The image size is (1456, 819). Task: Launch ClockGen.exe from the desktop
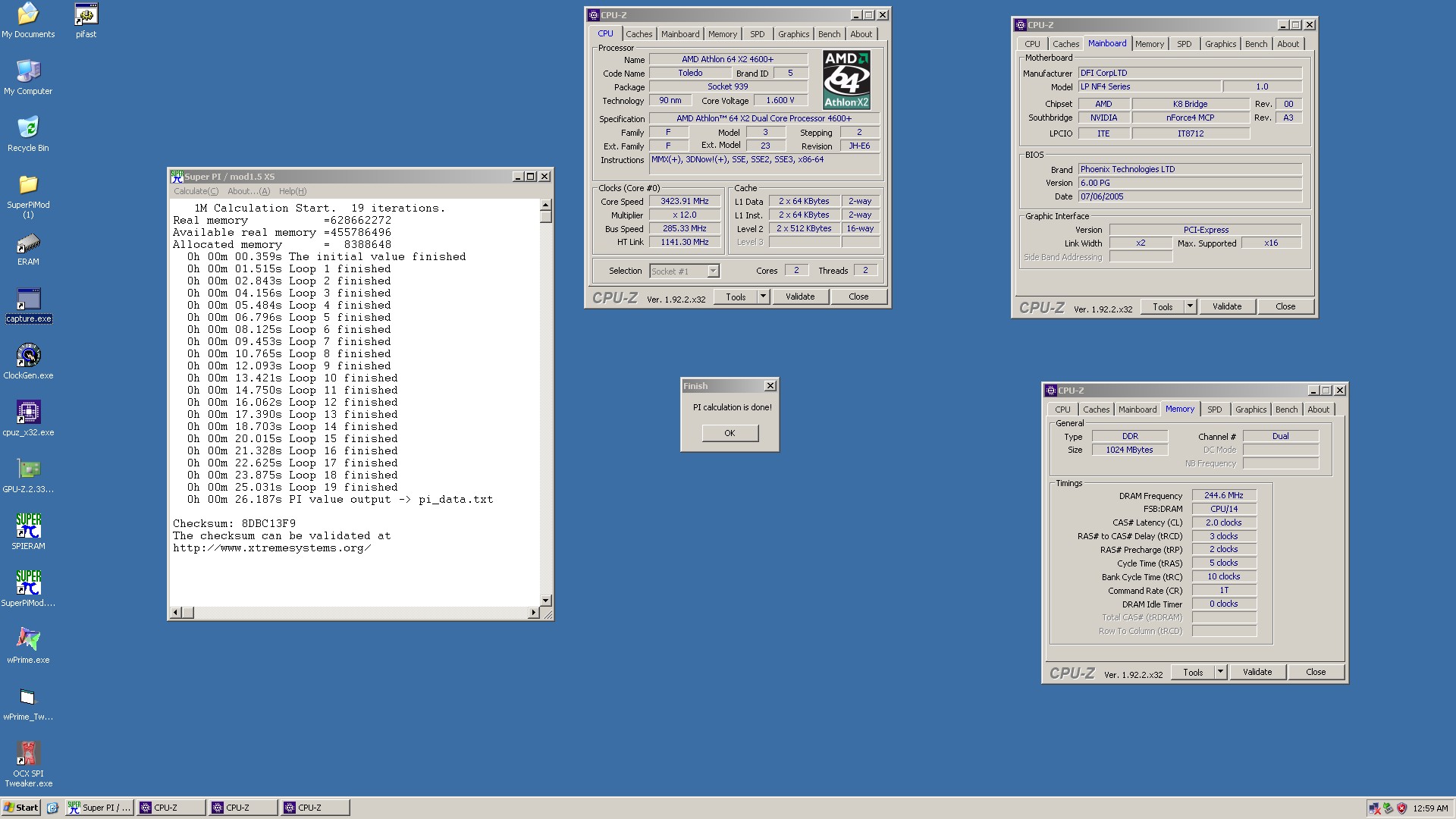pyautogui.click(x=28, y=362)
